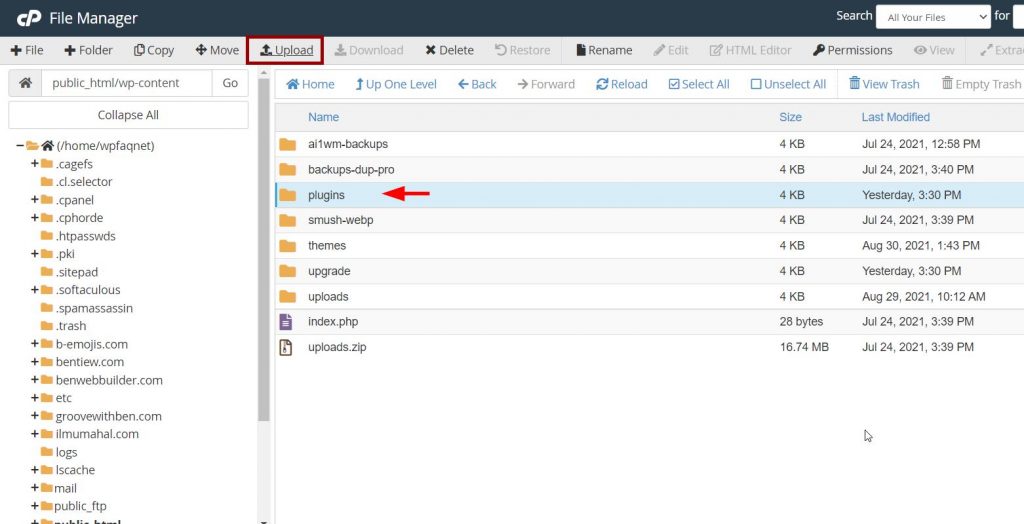Expand the benwebbuilder.com tree folder
1024x524 pixels.
coord(35,380)
